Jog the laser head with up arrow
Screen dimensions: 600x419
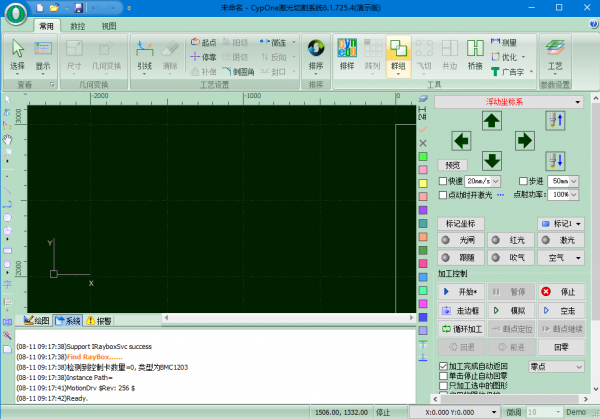[491, 121]
